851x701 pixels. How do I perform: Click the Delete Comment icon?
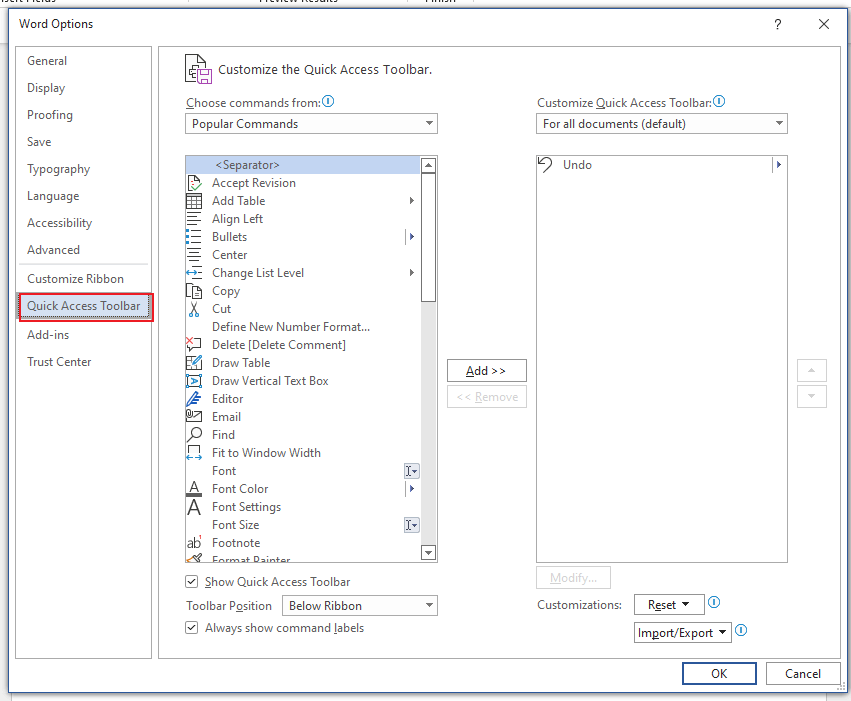194,345
